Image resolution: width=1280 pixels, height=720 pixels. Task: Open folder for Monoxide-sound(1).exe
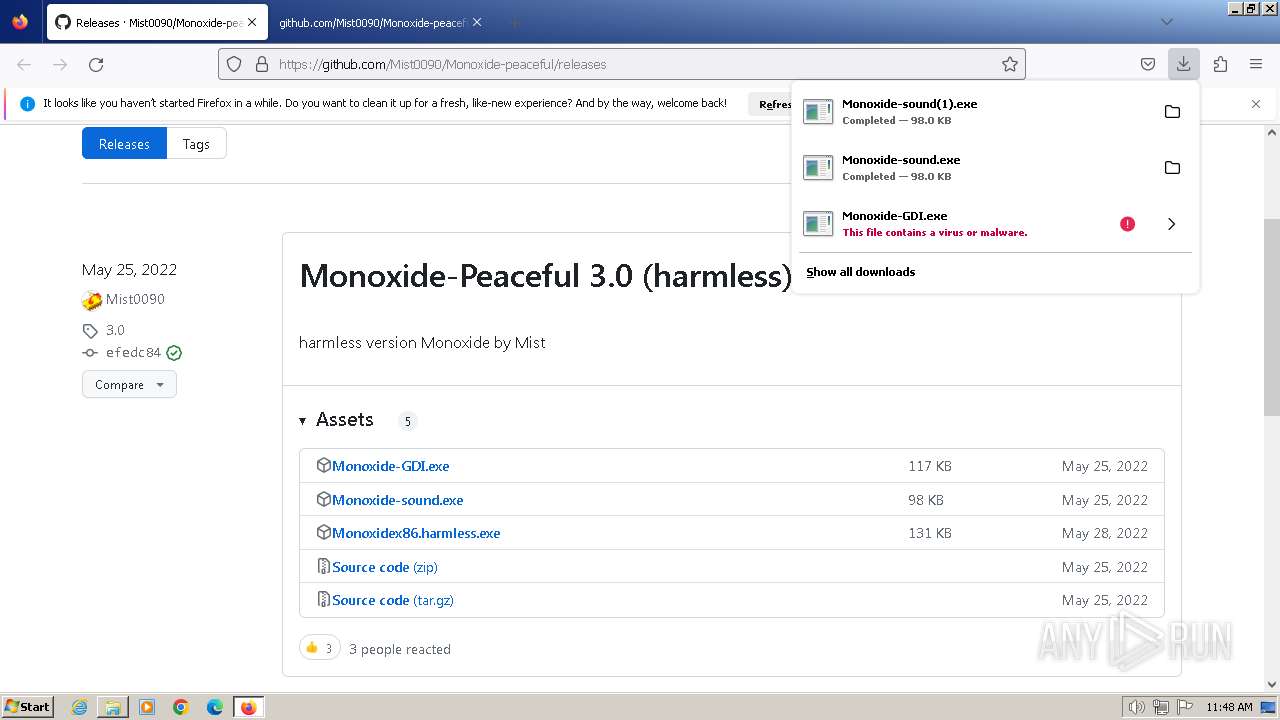[1172, 112]
